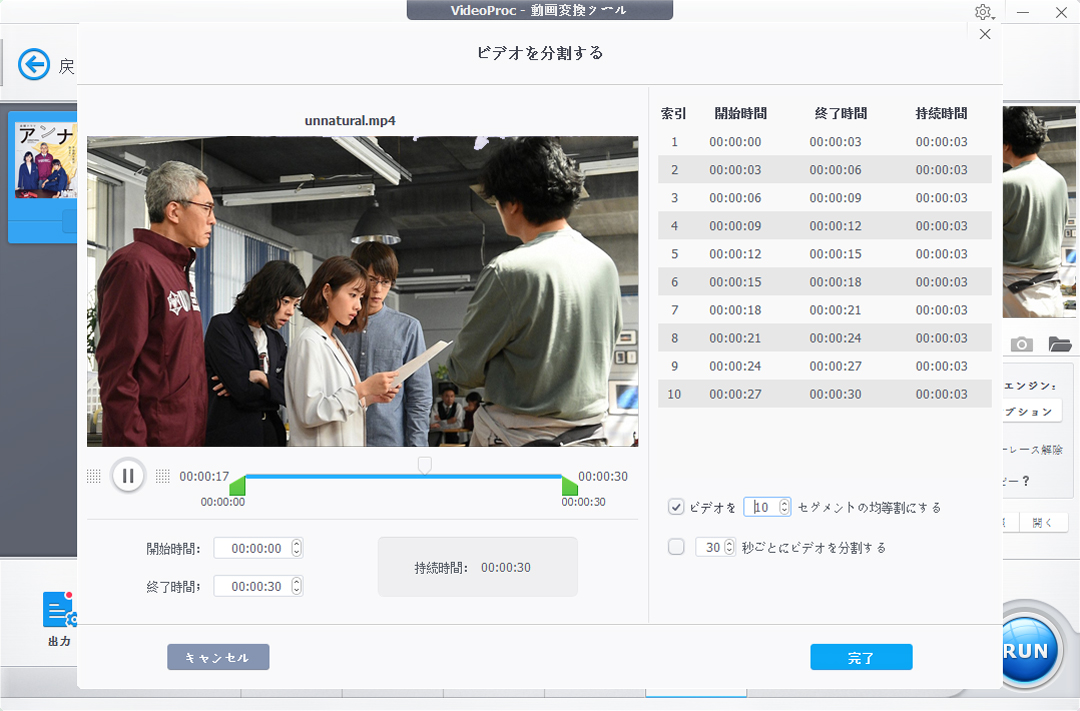Select segment row 5 starting 00:00:12

(824, 254)
